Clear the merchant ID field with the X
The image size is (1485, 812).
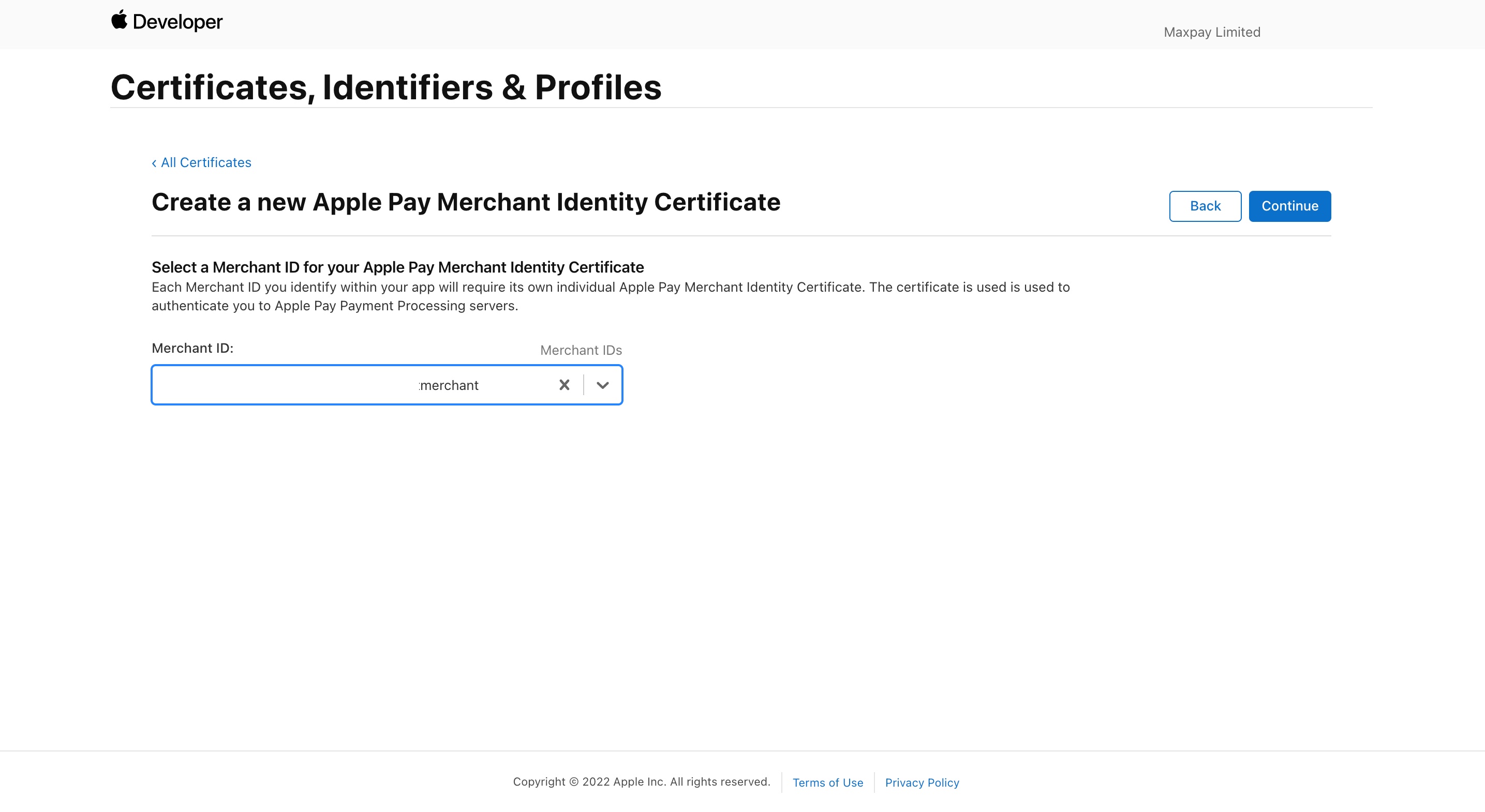564,385
